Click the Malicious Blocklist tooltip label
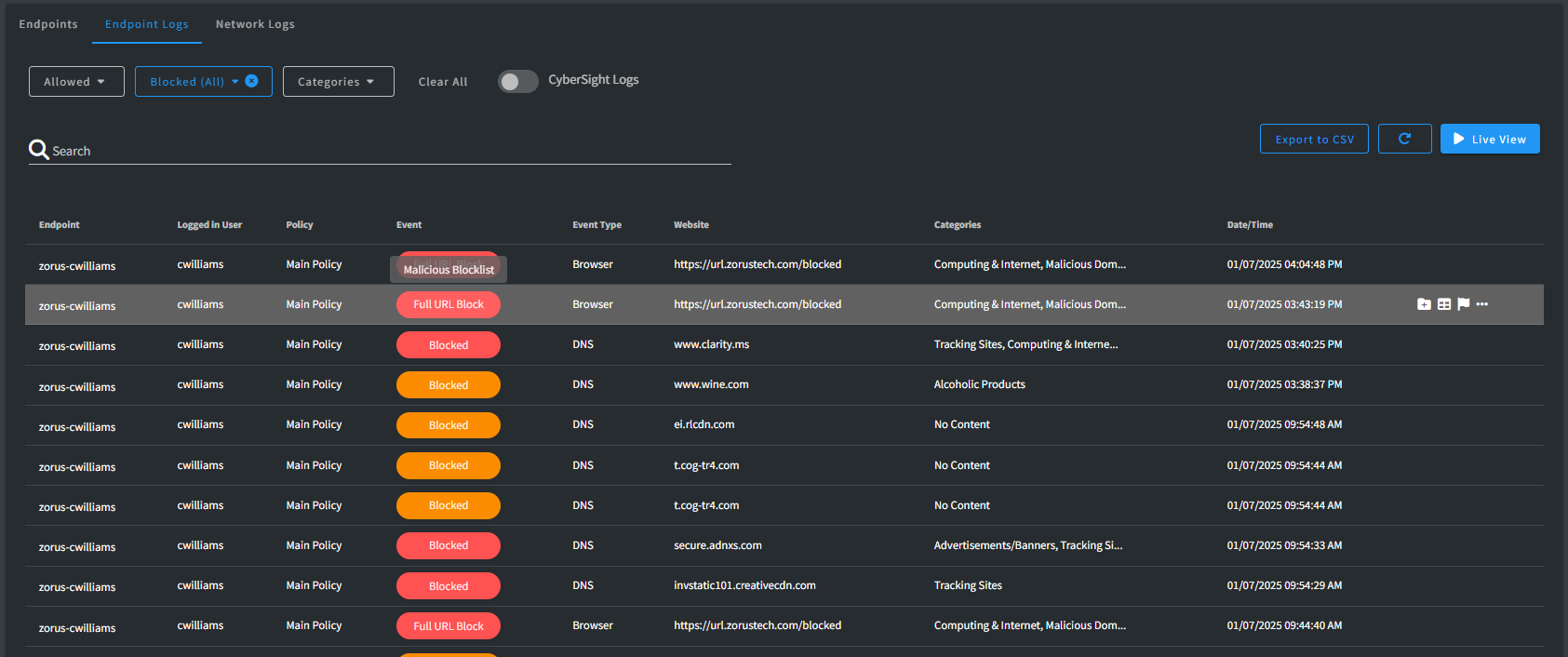The height and width of the screenshot is (657, 1568). (449, 270)
